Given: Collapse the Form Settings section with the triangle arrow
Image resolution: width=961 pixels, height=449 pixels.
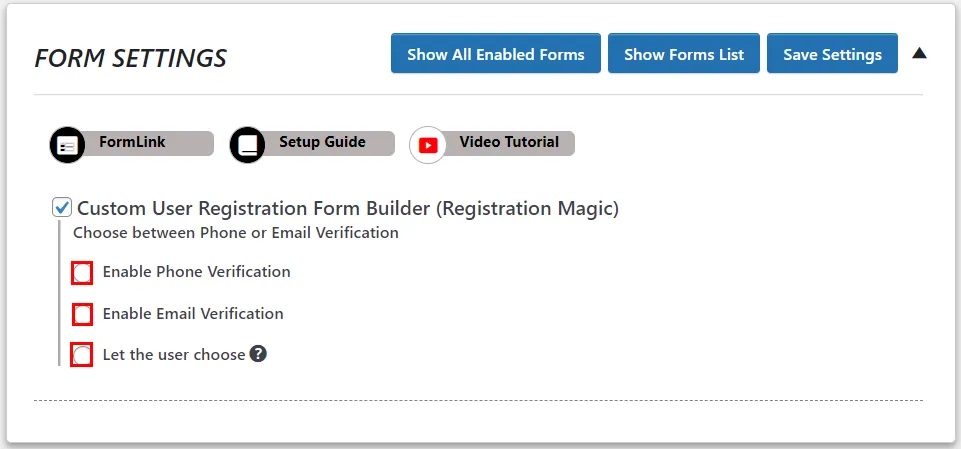Looking at the screenshot, I should pos(919,53).
